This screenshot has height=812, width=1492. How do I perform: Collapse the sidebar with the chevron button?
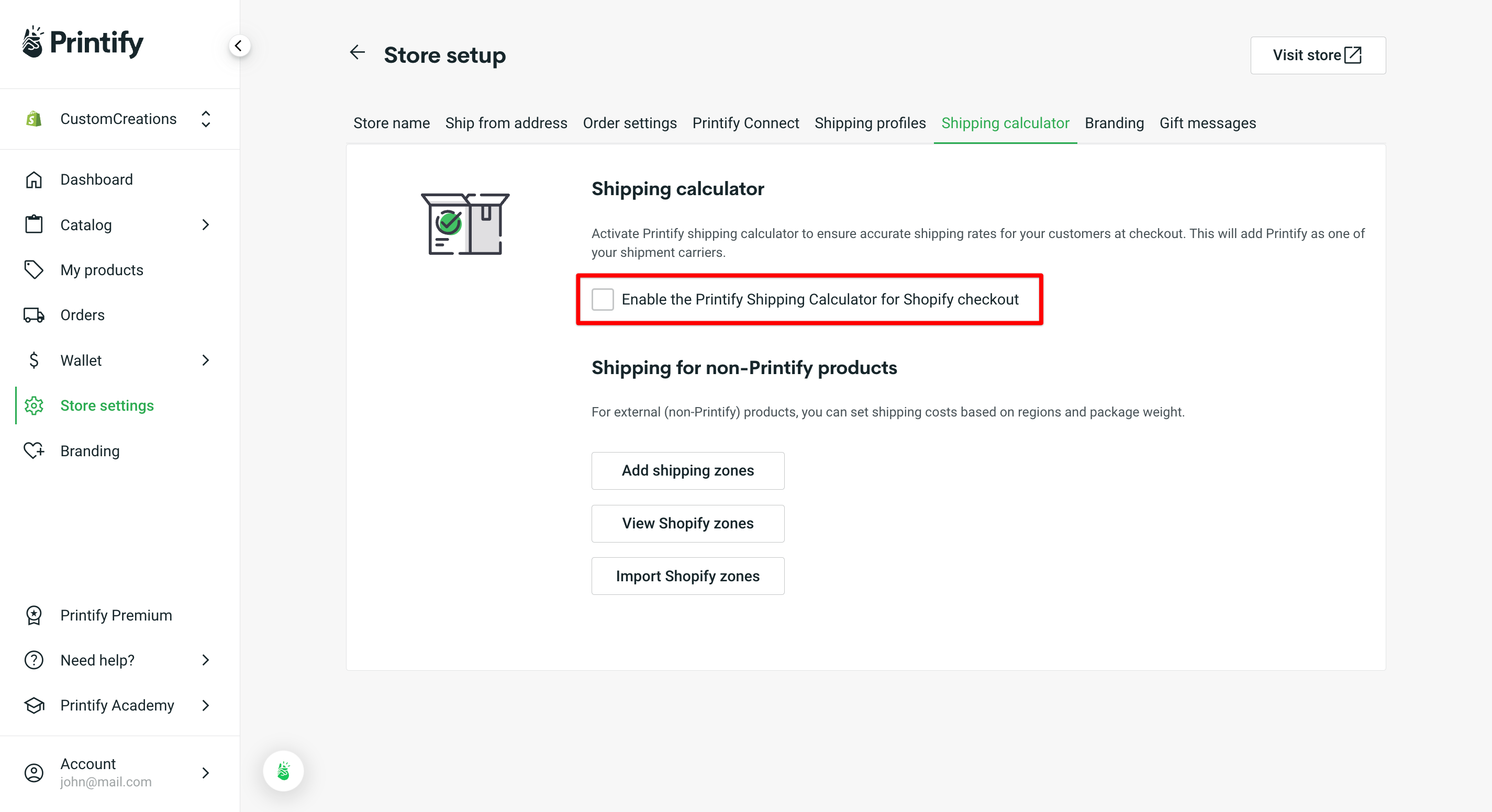point(240,46)
